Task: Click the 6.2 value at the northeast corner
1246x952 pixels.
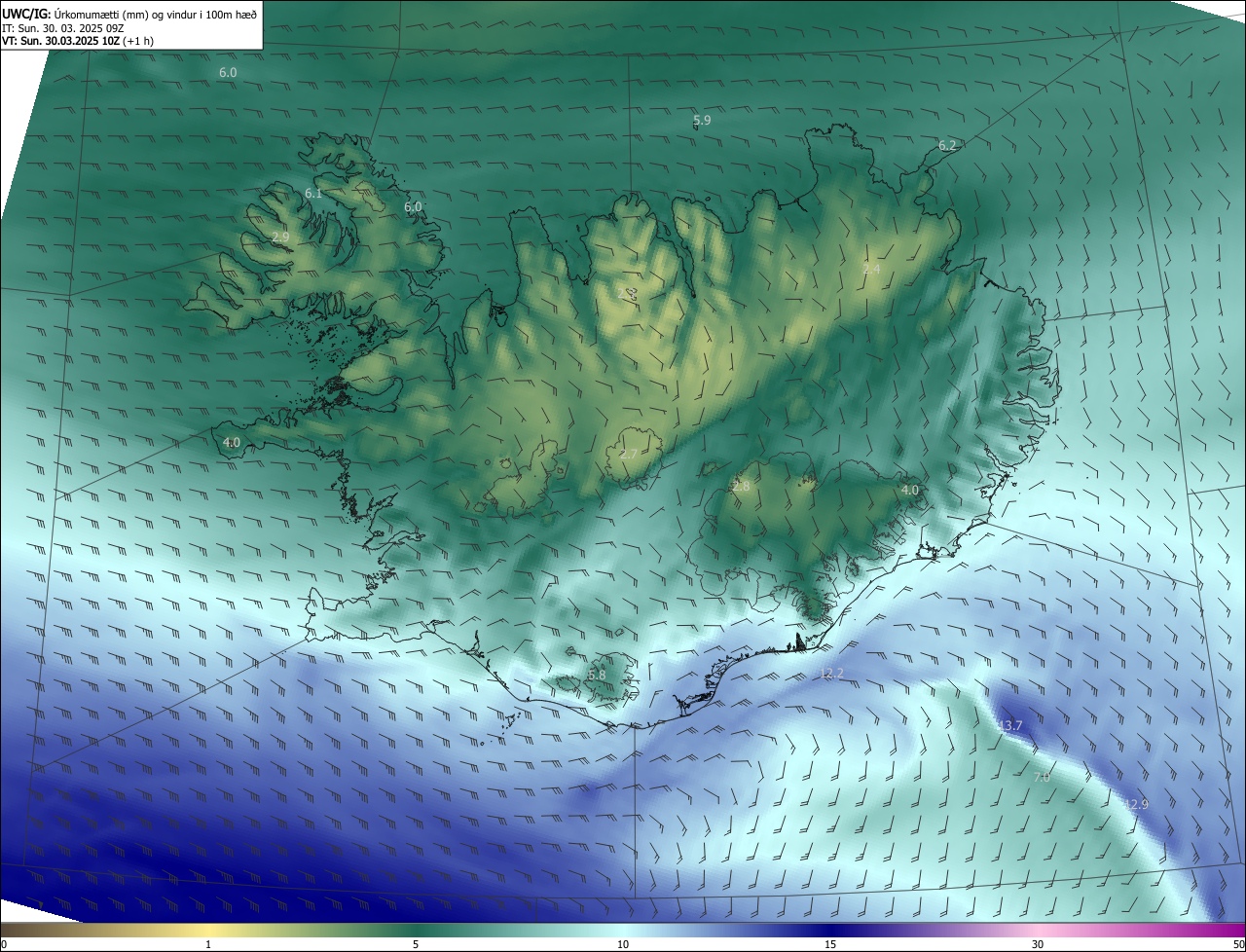Action: tap(947, 145)
